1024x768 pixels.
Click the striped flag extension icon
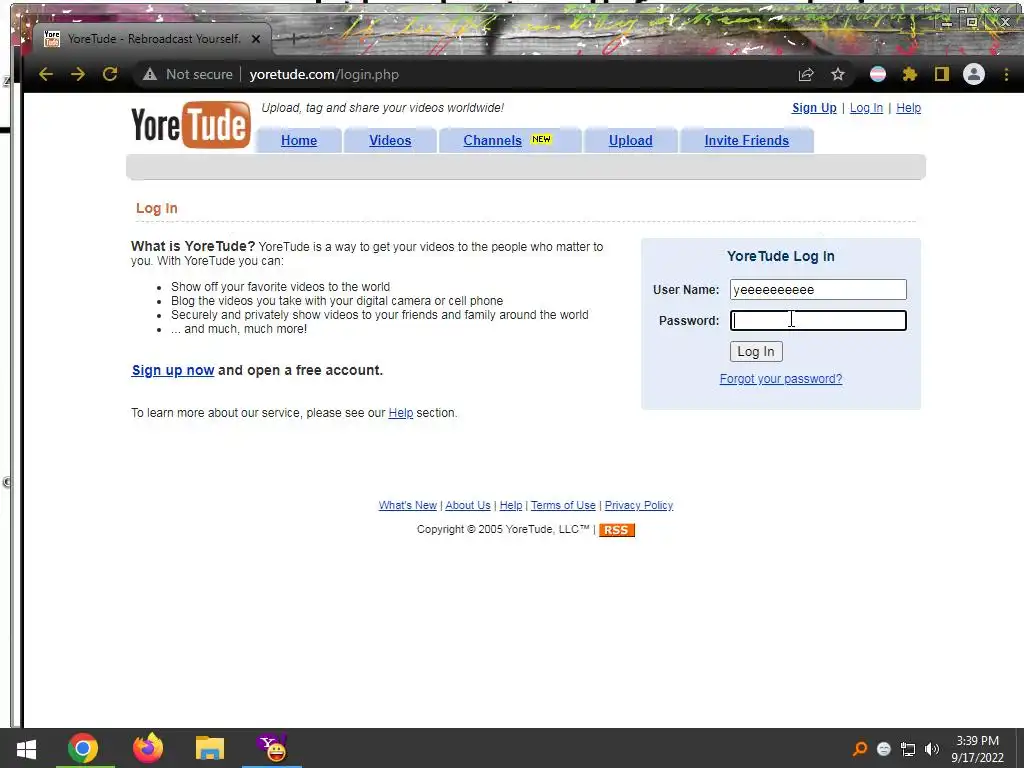878,74
